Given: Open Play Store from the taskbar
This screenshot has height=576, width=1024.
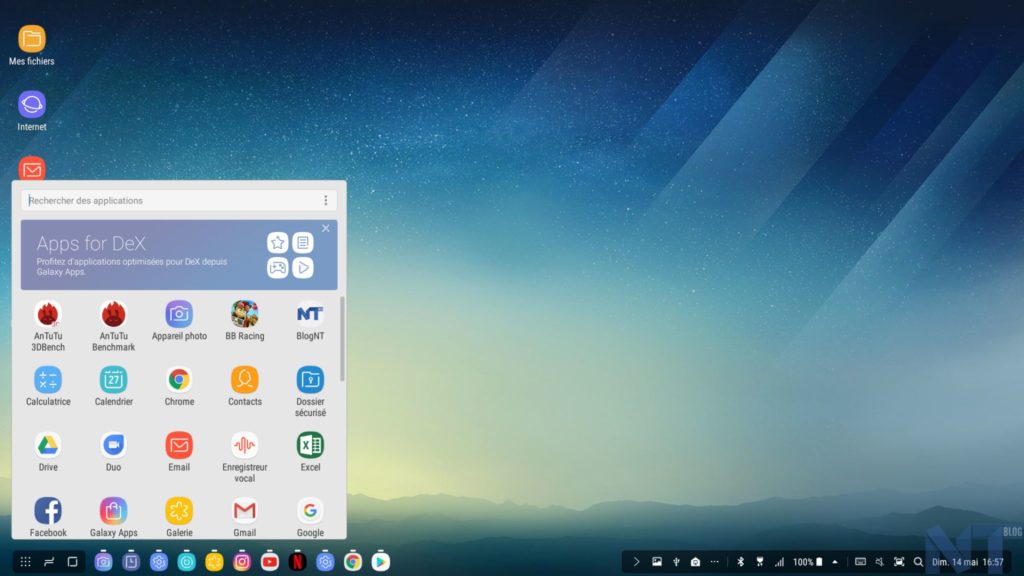Looking at the screenshot, I should coord(381,561).
